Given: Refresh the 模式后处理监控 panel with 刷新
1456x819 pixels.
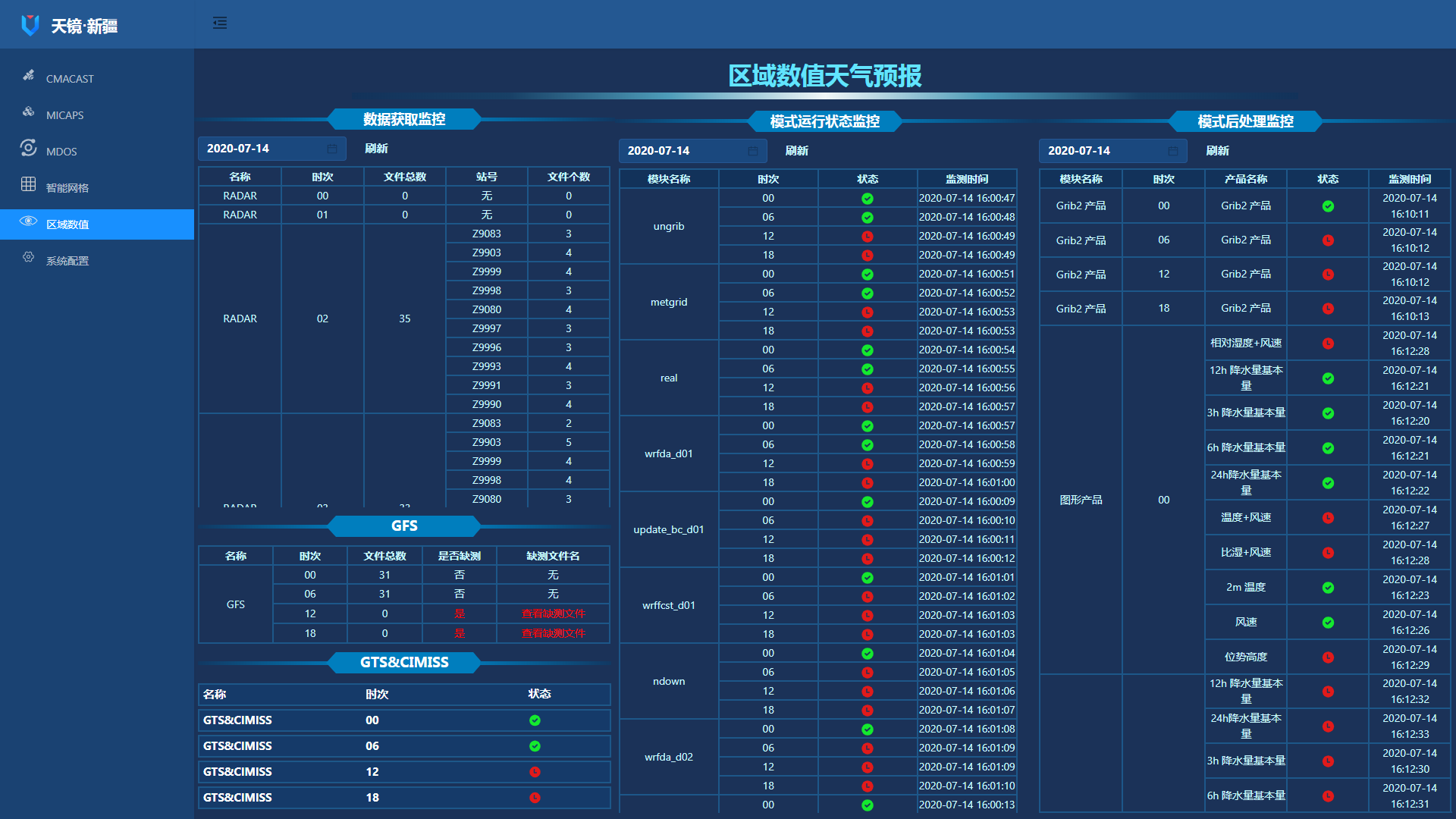Looking at the screenshot, I should 1218,151.
